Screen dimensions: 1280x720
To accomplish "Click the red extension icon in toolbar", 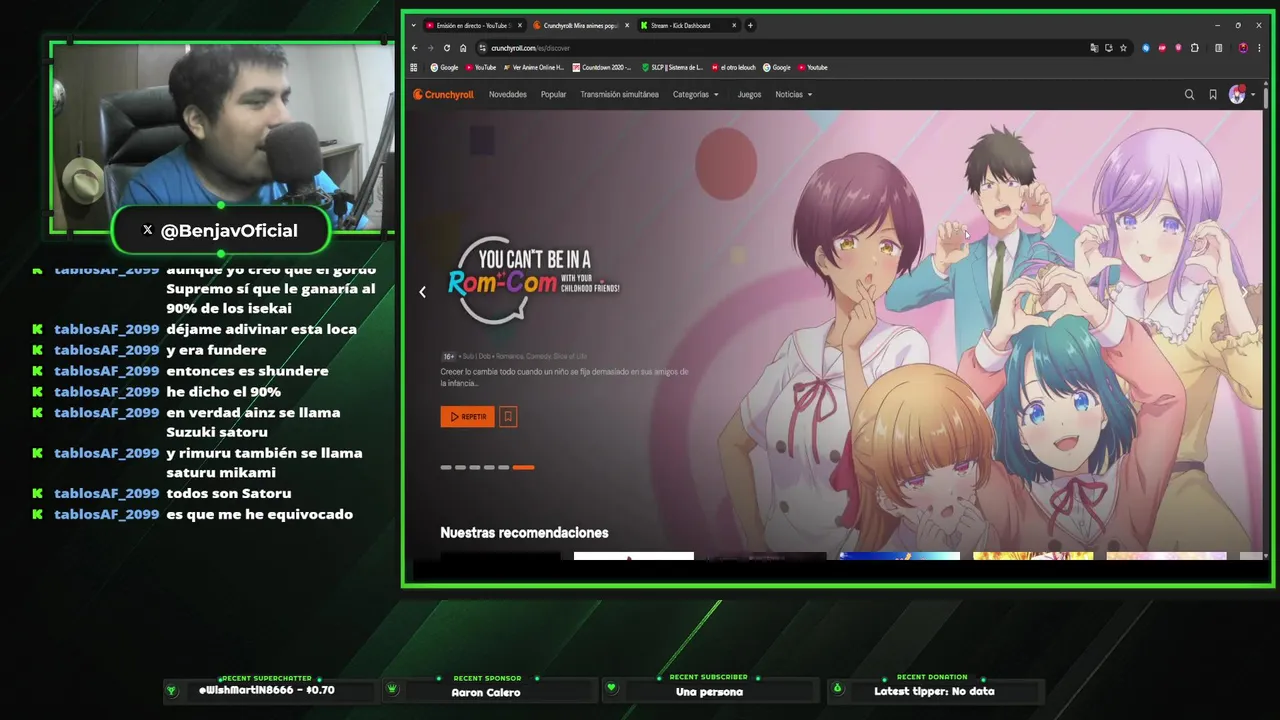I will [1162, 48].
